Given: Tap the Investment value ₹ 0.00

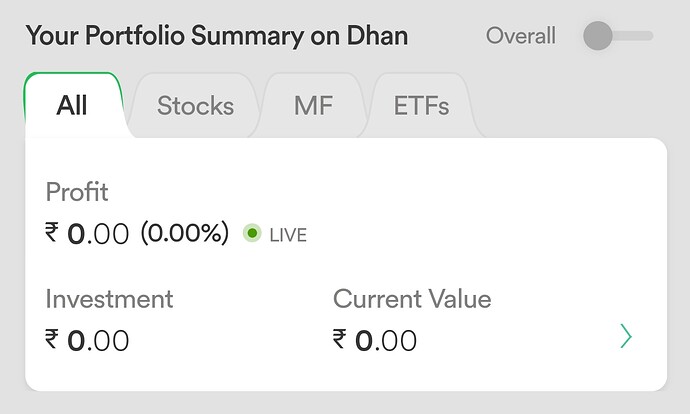Looking at the screenshot, I should [x=87, y=340].
